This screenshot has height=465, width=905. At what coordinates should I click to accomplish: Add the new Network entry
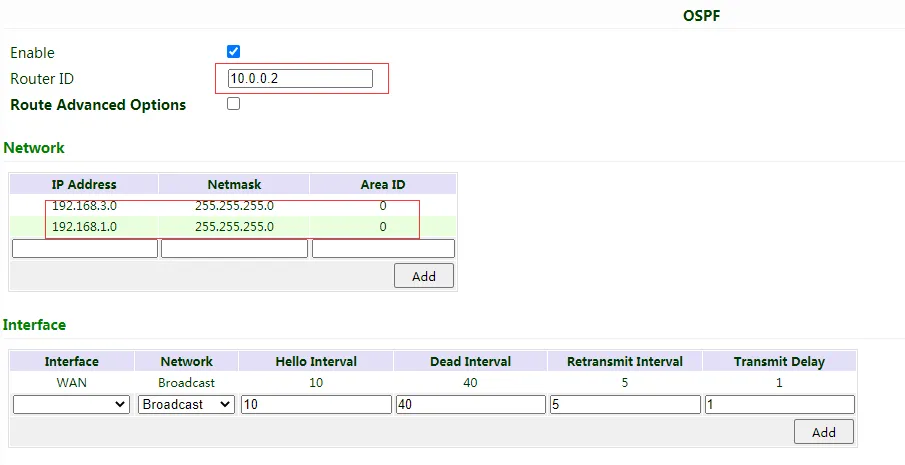424,276
